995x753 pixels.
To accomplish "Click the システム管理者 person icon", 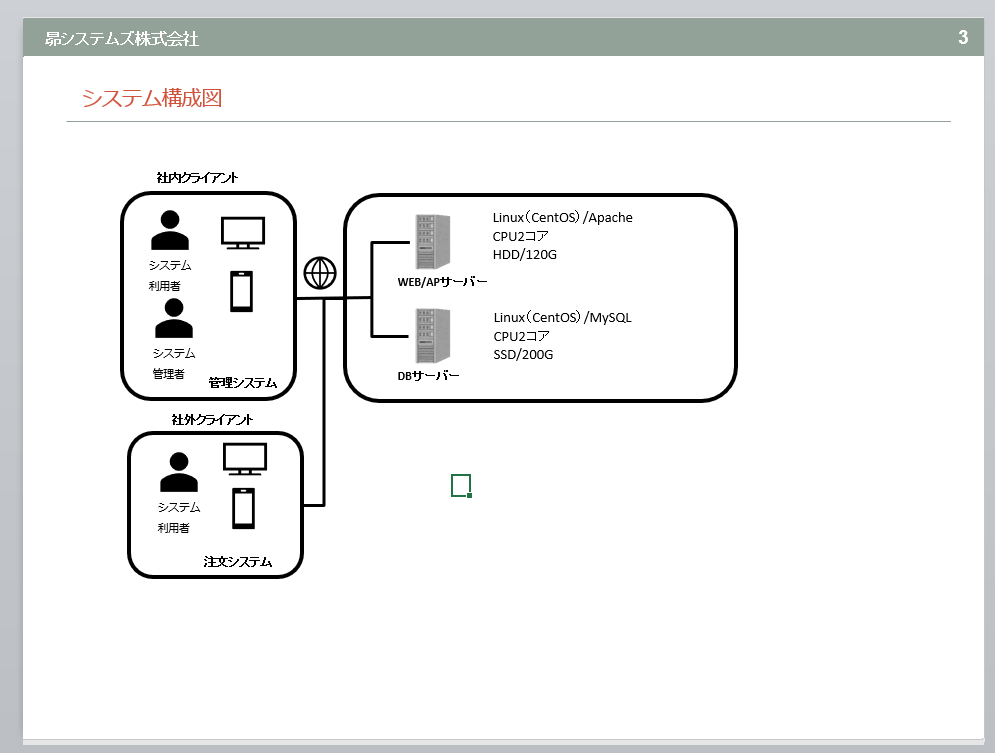I will (174, 319).
